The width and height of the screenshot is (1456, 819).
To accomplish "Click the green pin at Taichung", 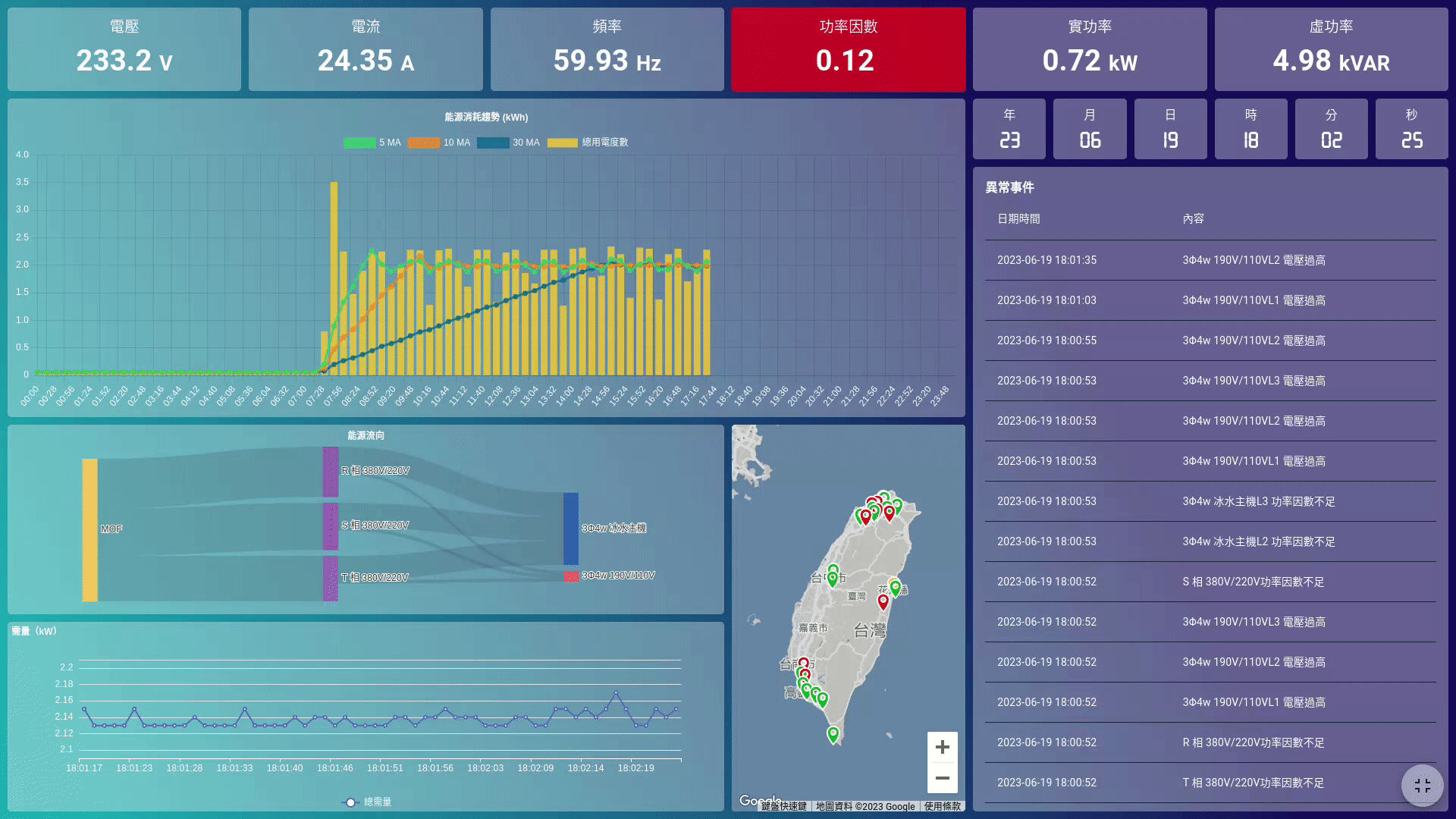I will click(x=832, y=579).
